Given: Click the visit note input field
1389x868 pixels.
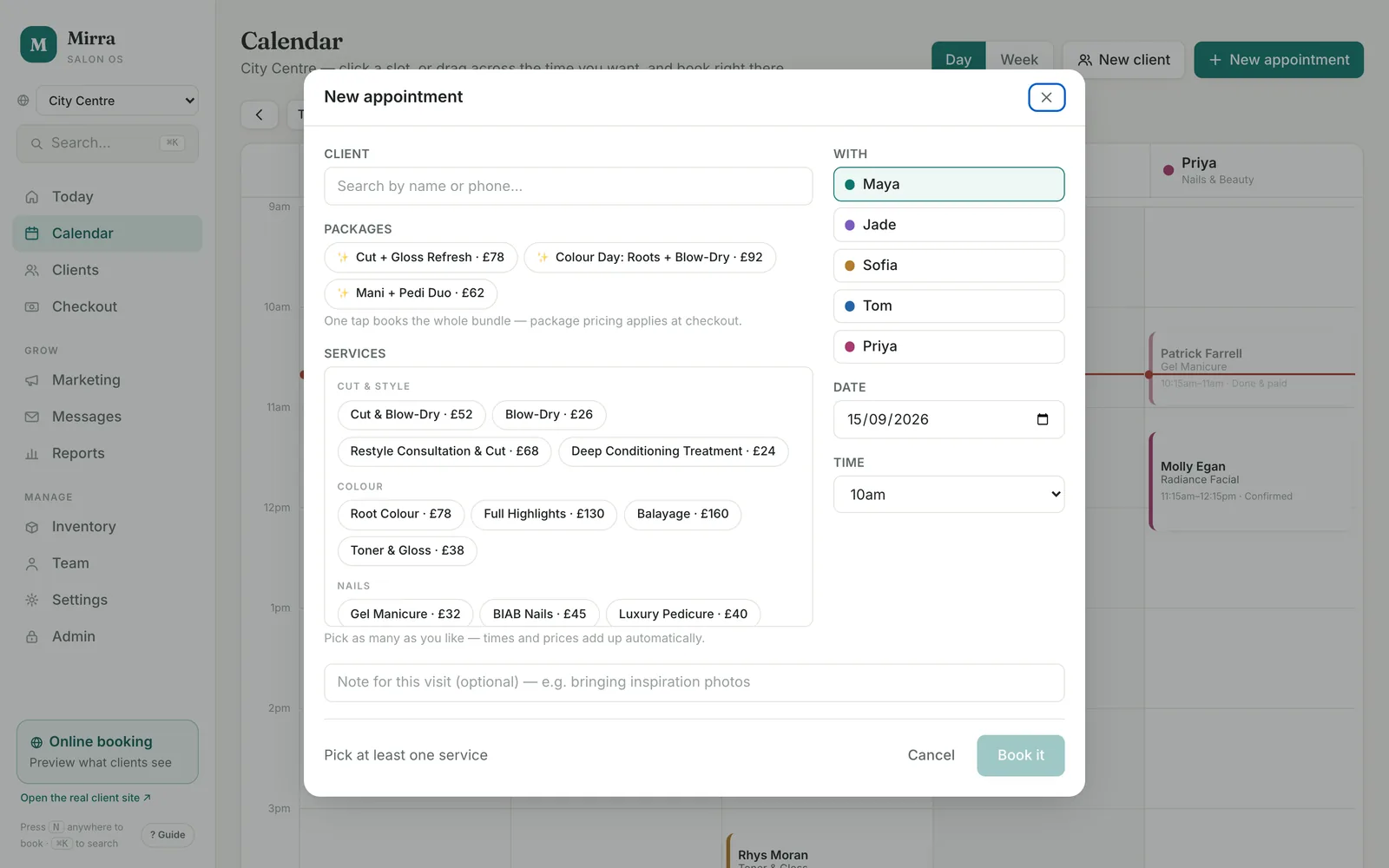Looking at the screenshot, I should pyautogui.click(x=694, y=682).
